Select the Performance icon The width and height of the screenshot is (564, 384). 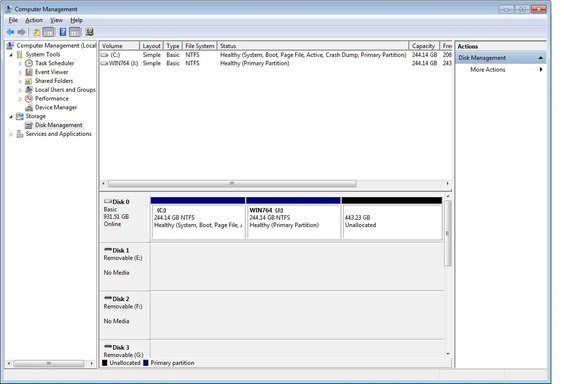(29, 99)
